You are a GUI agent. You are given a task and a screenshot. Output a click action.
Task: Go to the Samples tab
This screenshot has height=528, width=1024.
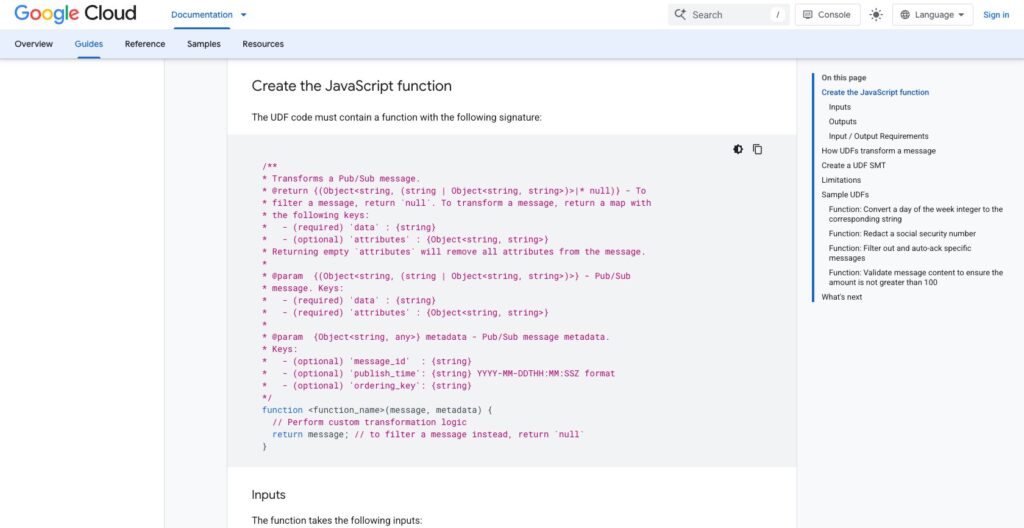click(x=204, y=44)
